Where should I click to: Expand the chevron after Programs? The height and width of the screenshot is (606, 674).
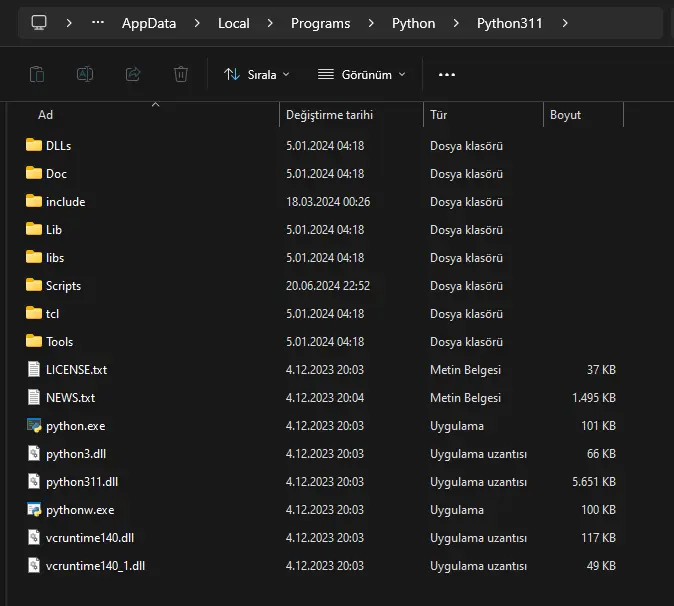click(x=371, y=23)
